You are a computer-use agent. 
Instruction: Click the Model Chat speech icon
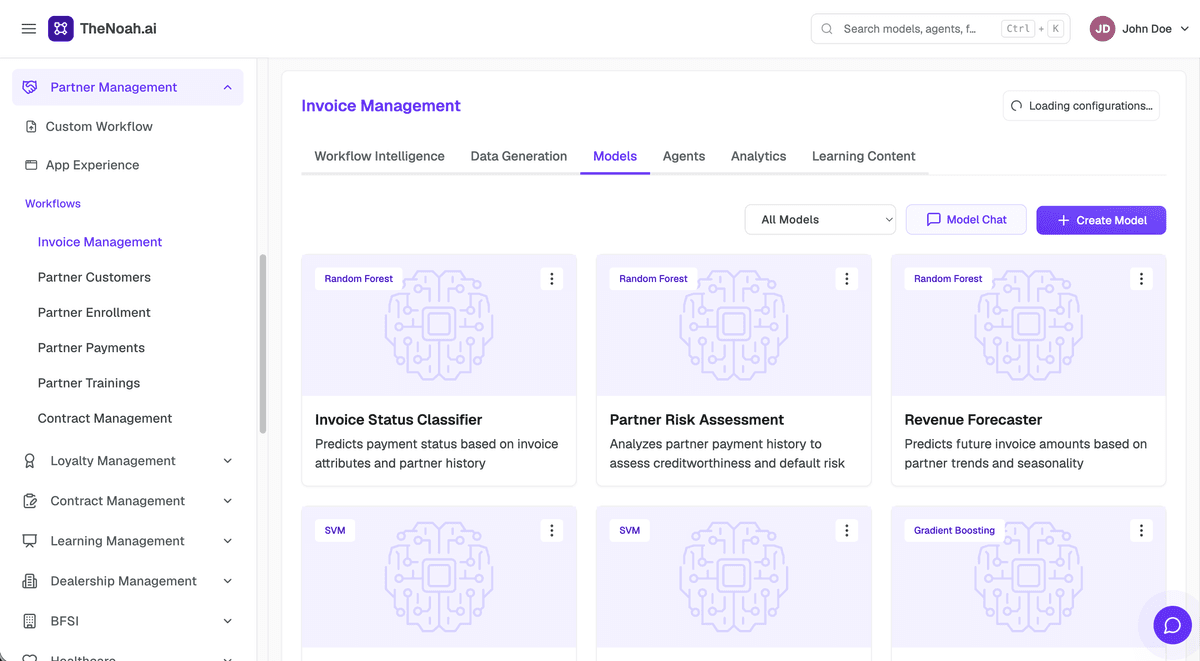coord(934,220)
